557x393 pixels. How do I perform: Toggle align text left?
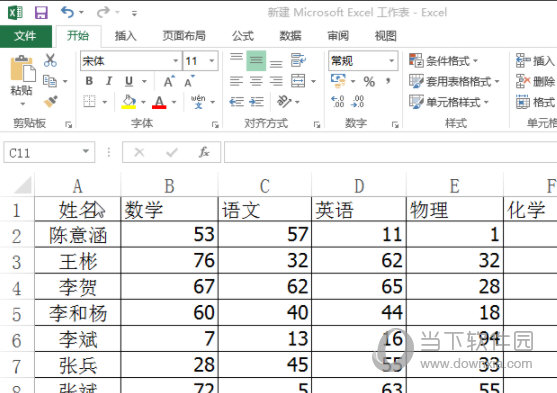236,81
